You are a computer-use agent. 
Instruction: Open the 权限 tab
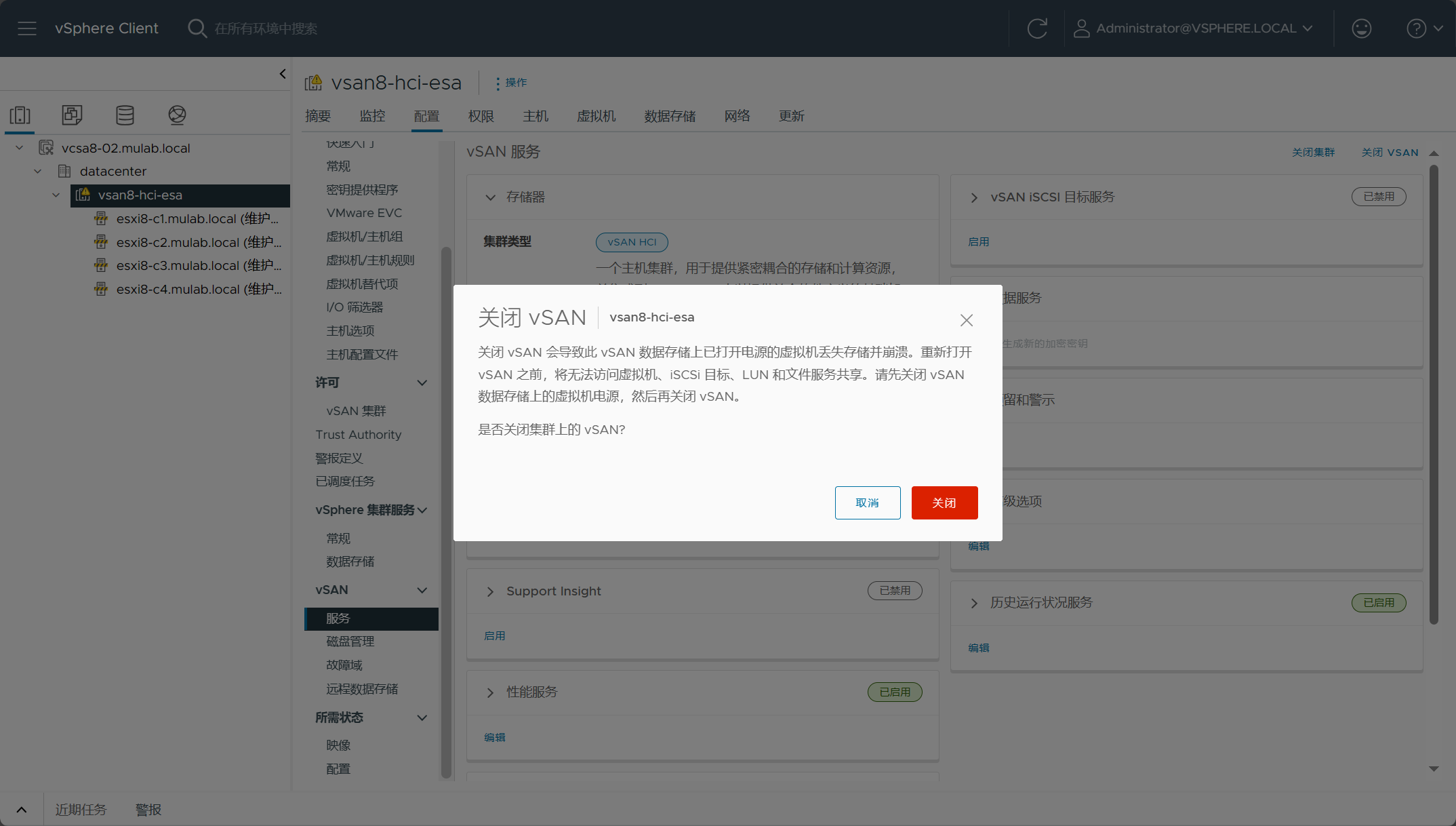[481, 116]
